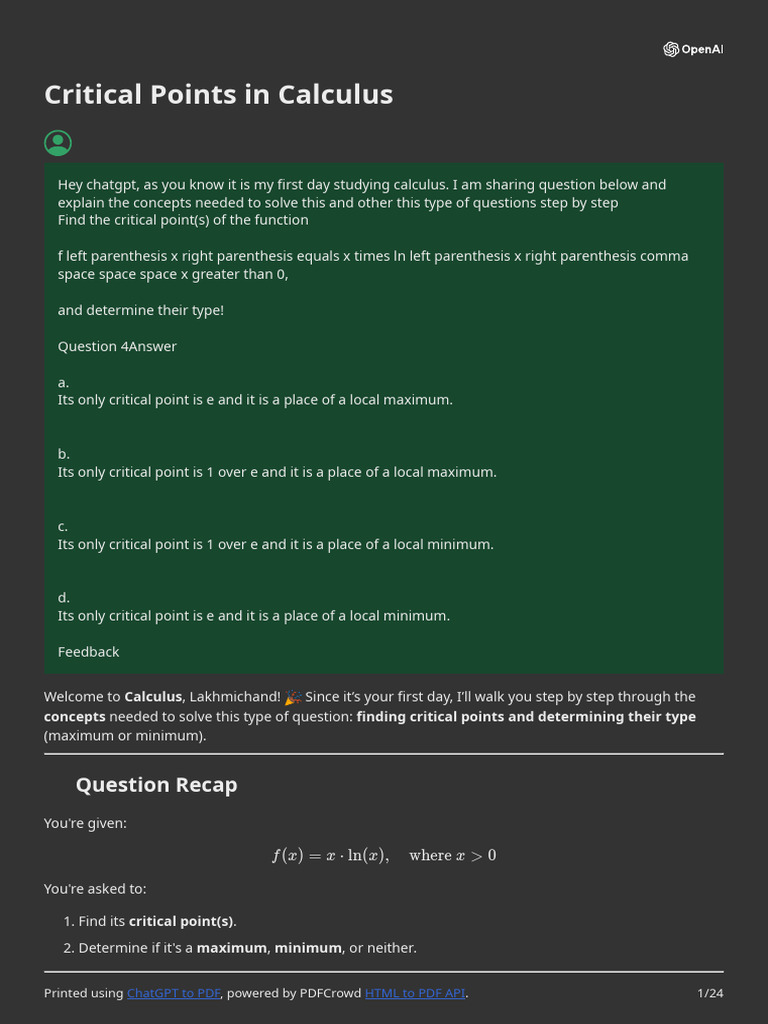
Task: Click the Critical Points in Calculus title
Action: tap(218, 94)
